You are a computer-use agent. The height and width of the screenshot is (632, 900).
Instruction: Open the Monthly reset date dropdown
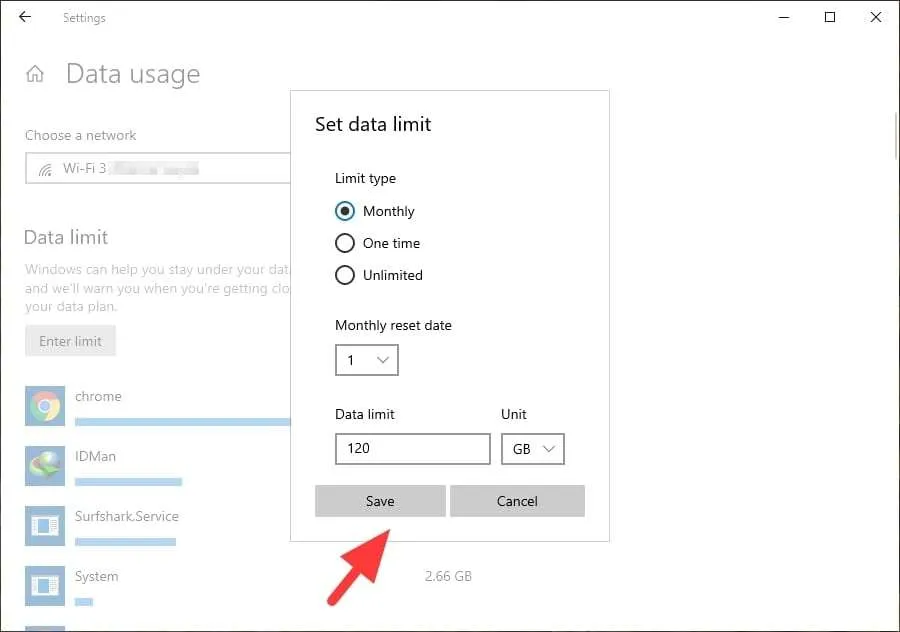click(367, 360)
